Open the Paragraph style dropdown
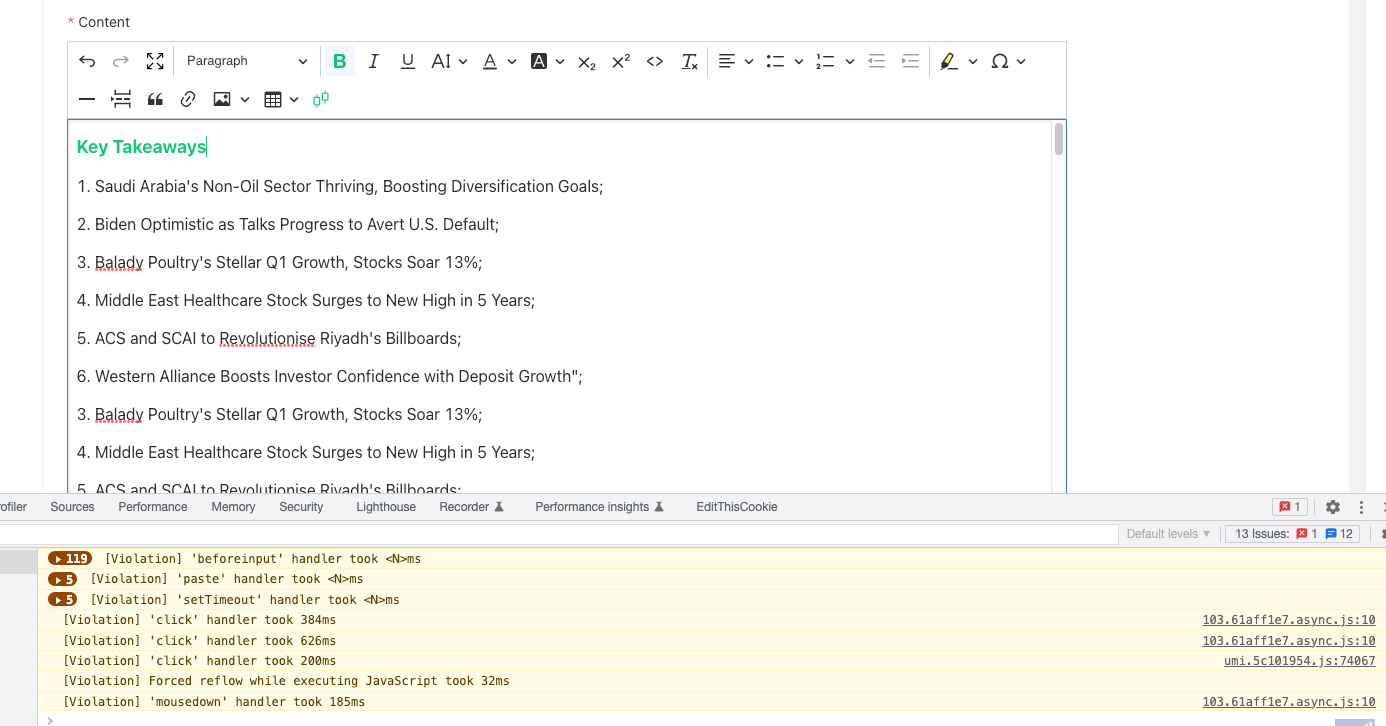This screenshot has height=726, width=1386. point(245,61)
